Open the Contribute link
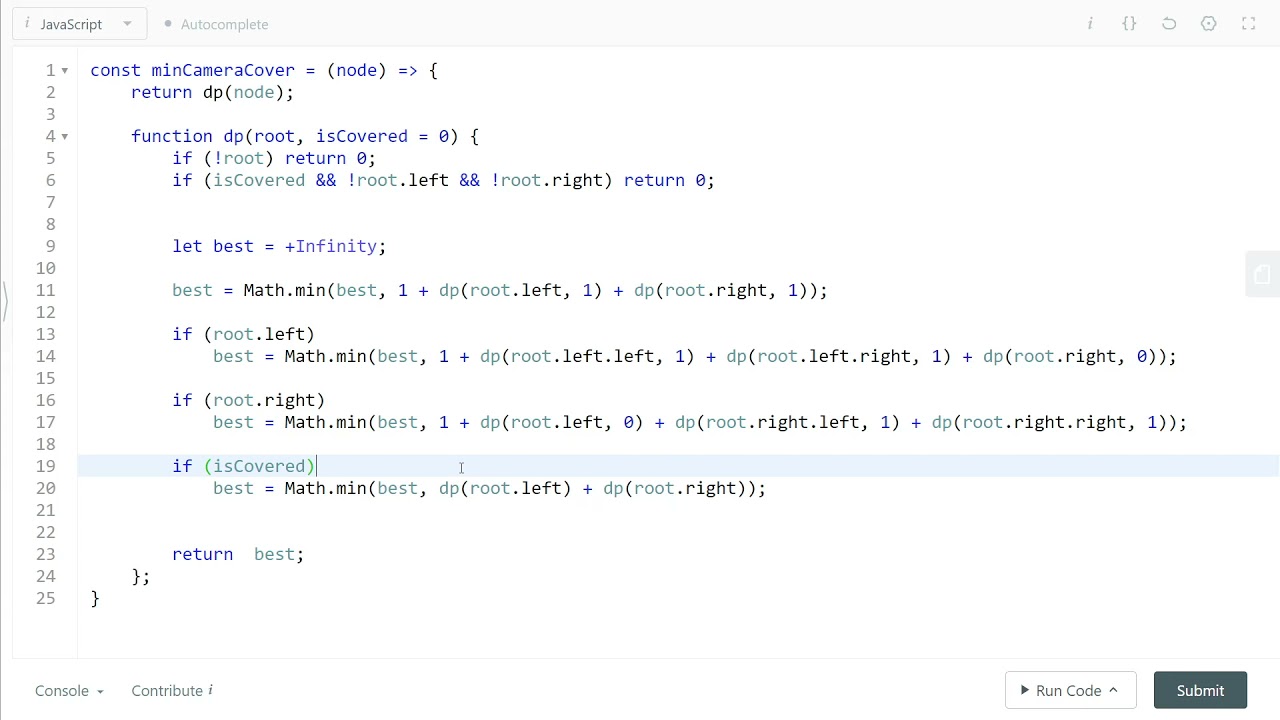 click(x=167, y=690)
